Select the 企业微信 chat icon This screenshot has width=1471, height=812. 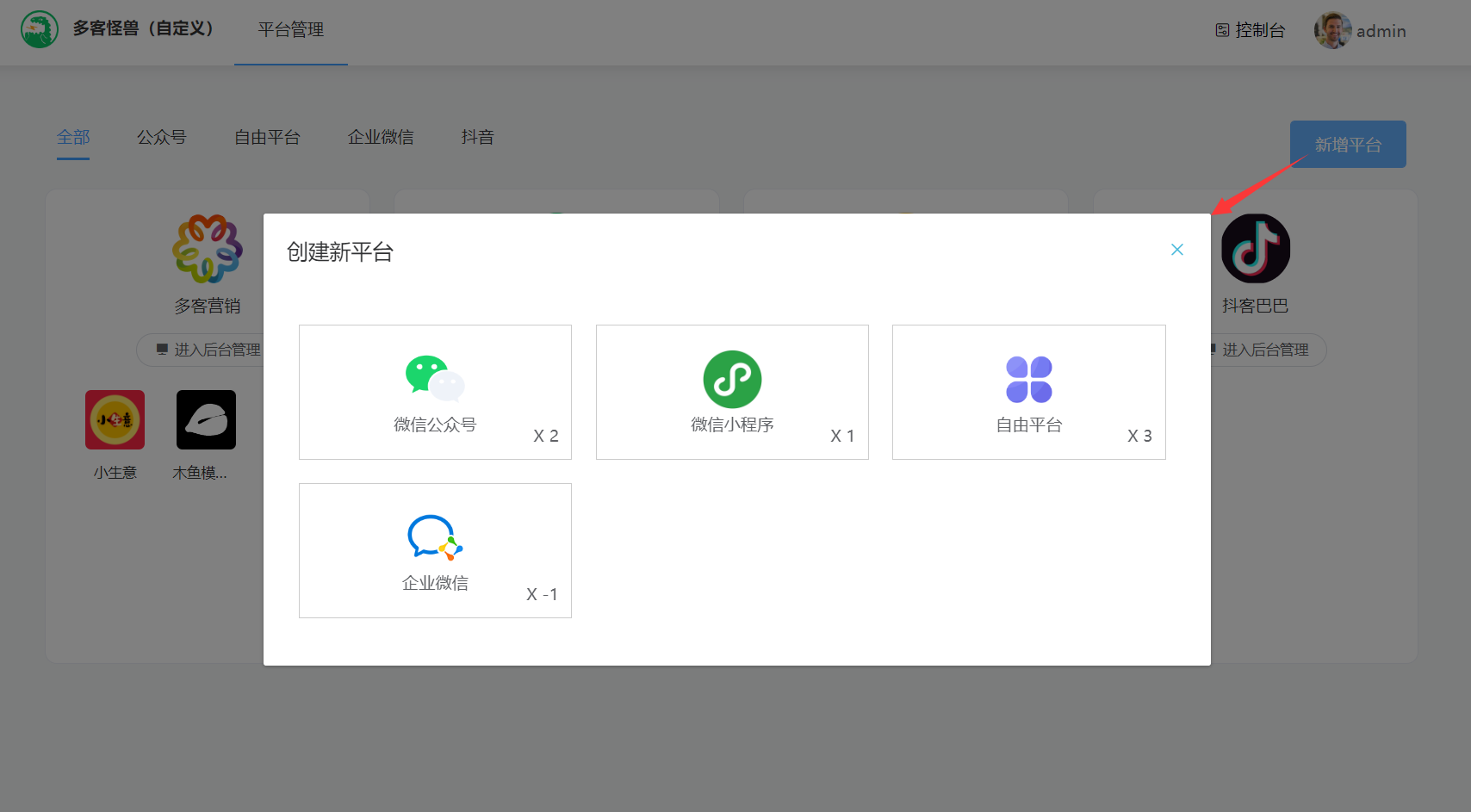[x=435, y=537]
